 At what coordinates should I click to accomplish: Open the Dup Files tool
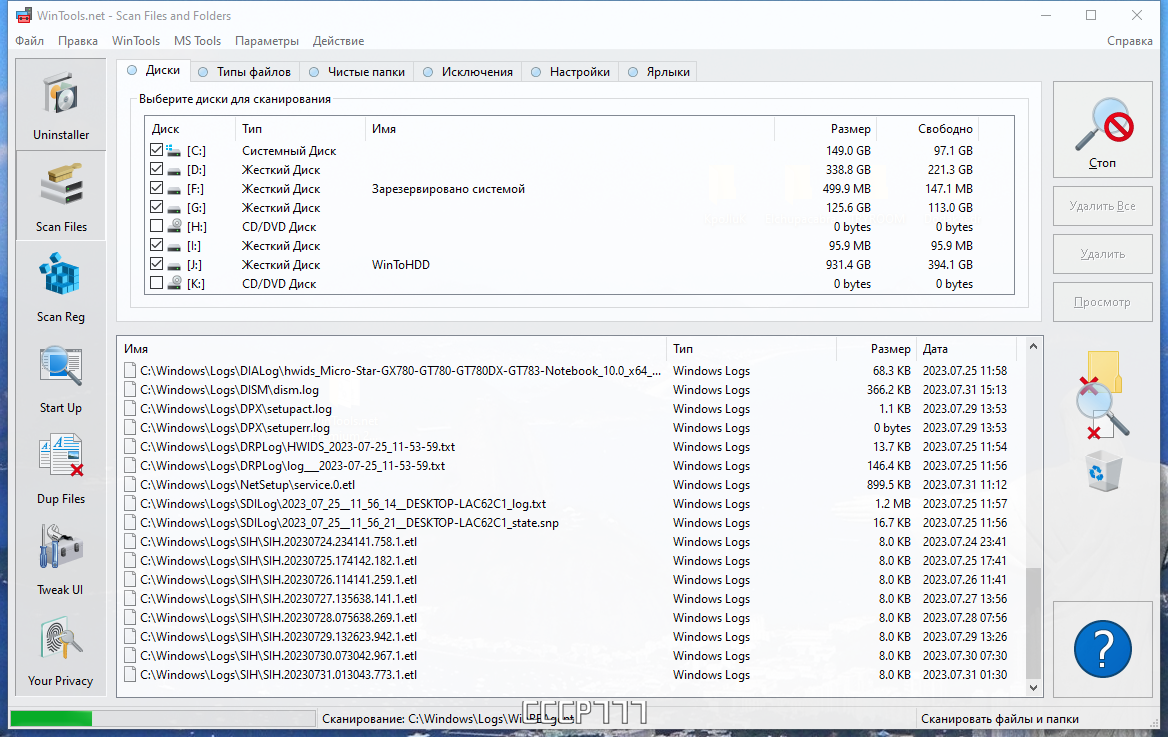click(x=60, y=468)
